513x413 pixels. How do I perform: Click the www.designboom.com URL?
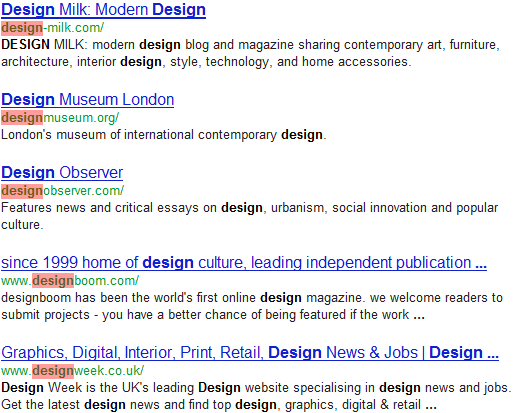[x=70, y=281]
